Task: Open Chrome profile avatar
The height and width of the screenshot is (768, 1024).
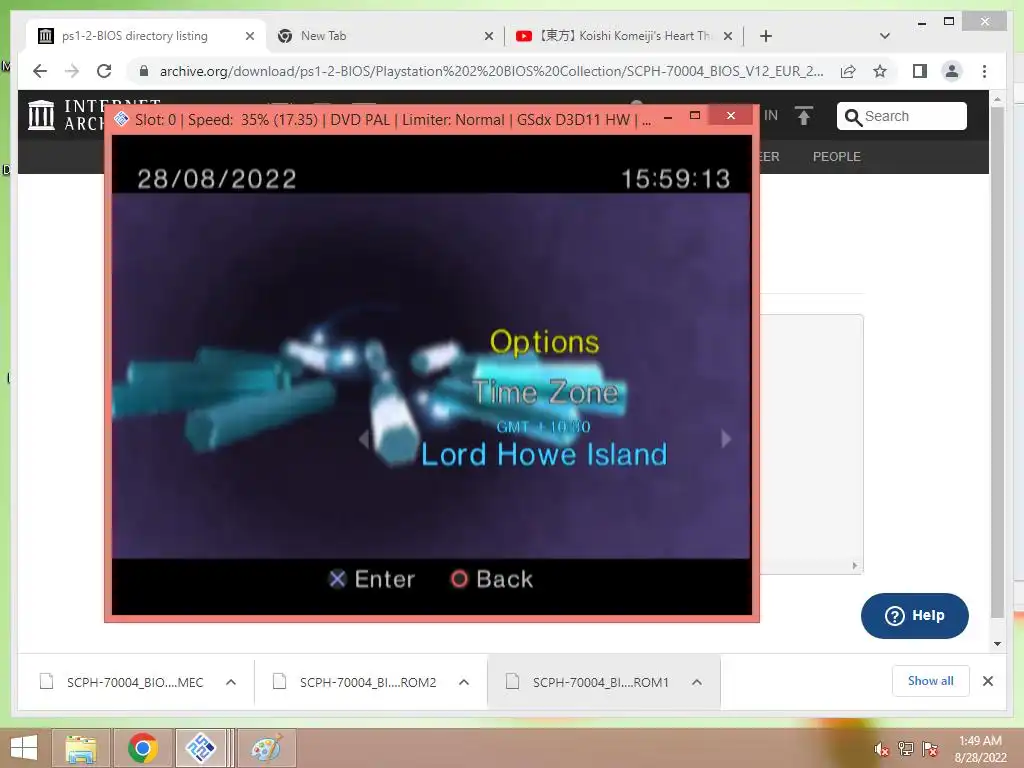Action: [x=952, y=71]
